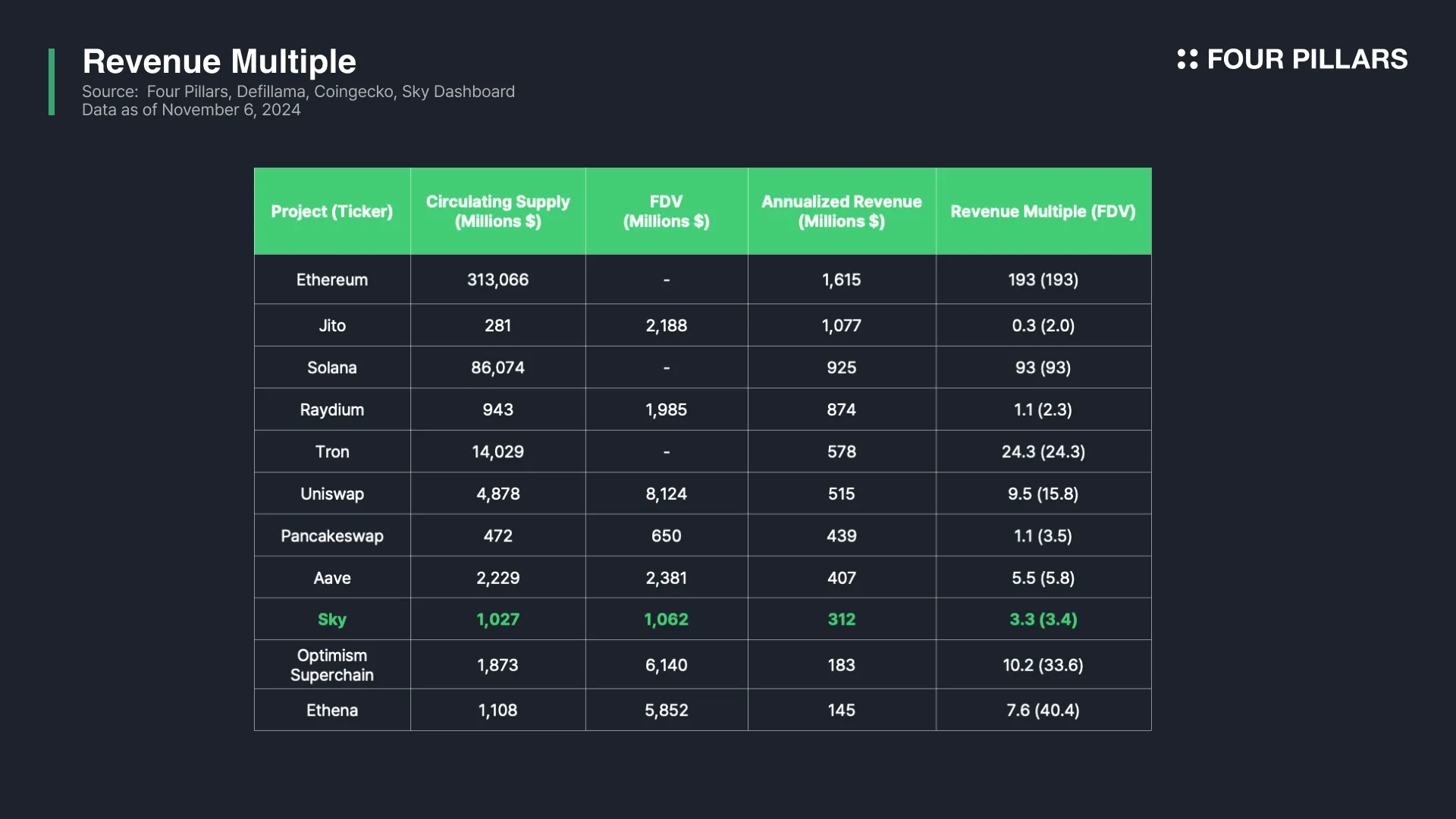The width and height of the screenshot is (1456, 819).
Task: Click the 'FDV (Millions $)' column header
Action: click(667, 212)
